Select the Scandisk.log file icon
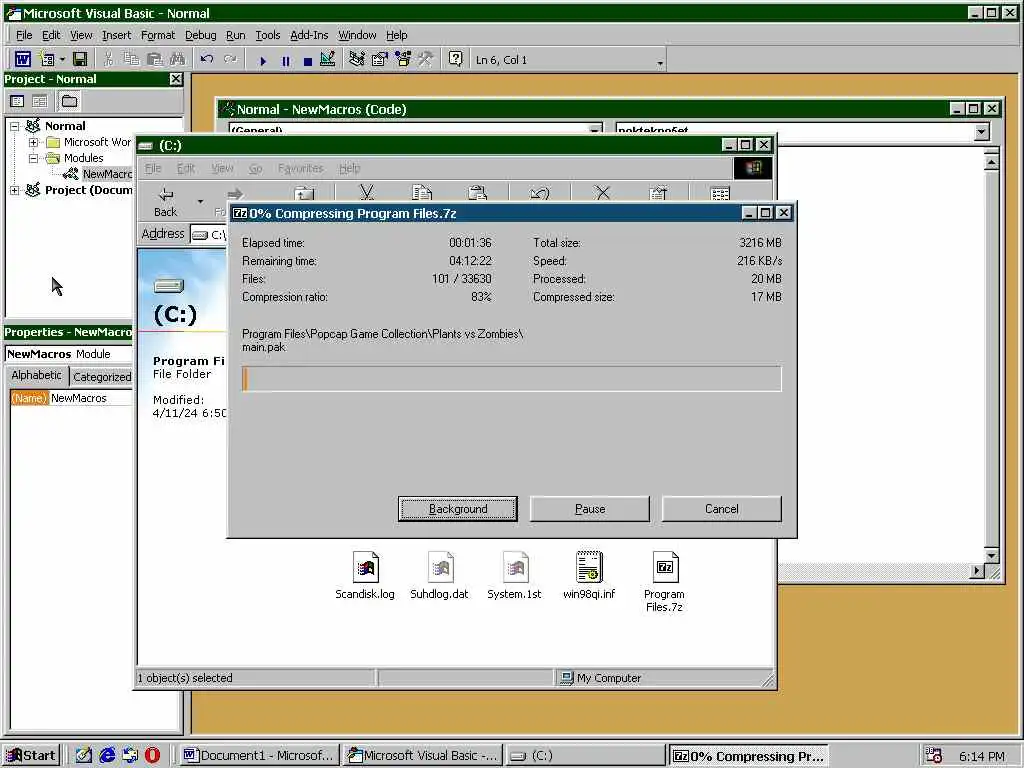This screenshot has width=1024, height=768. 365,575
